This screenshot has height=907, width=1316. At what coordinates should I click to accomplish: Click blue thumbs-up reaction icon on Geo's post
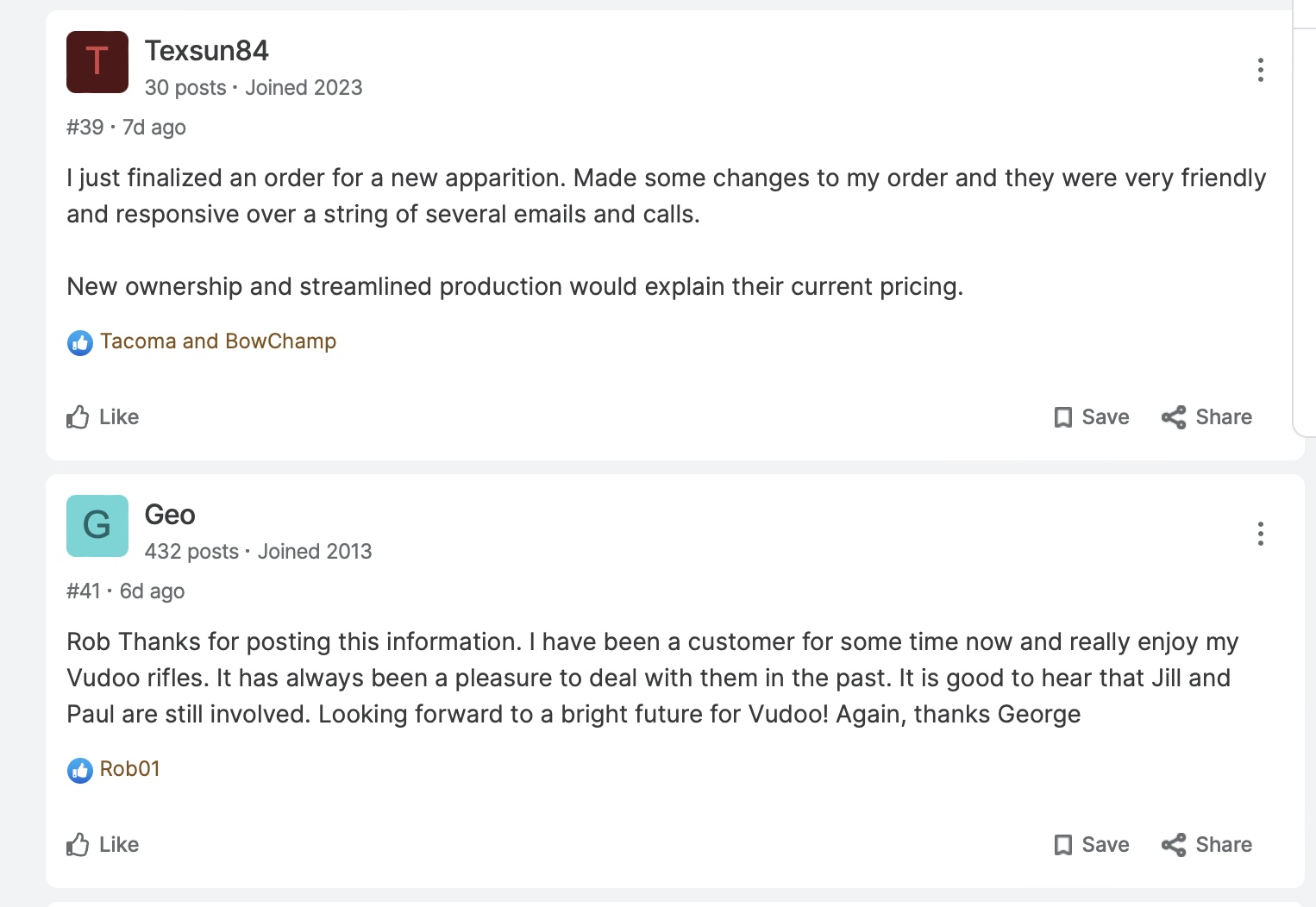click(80, 771)
